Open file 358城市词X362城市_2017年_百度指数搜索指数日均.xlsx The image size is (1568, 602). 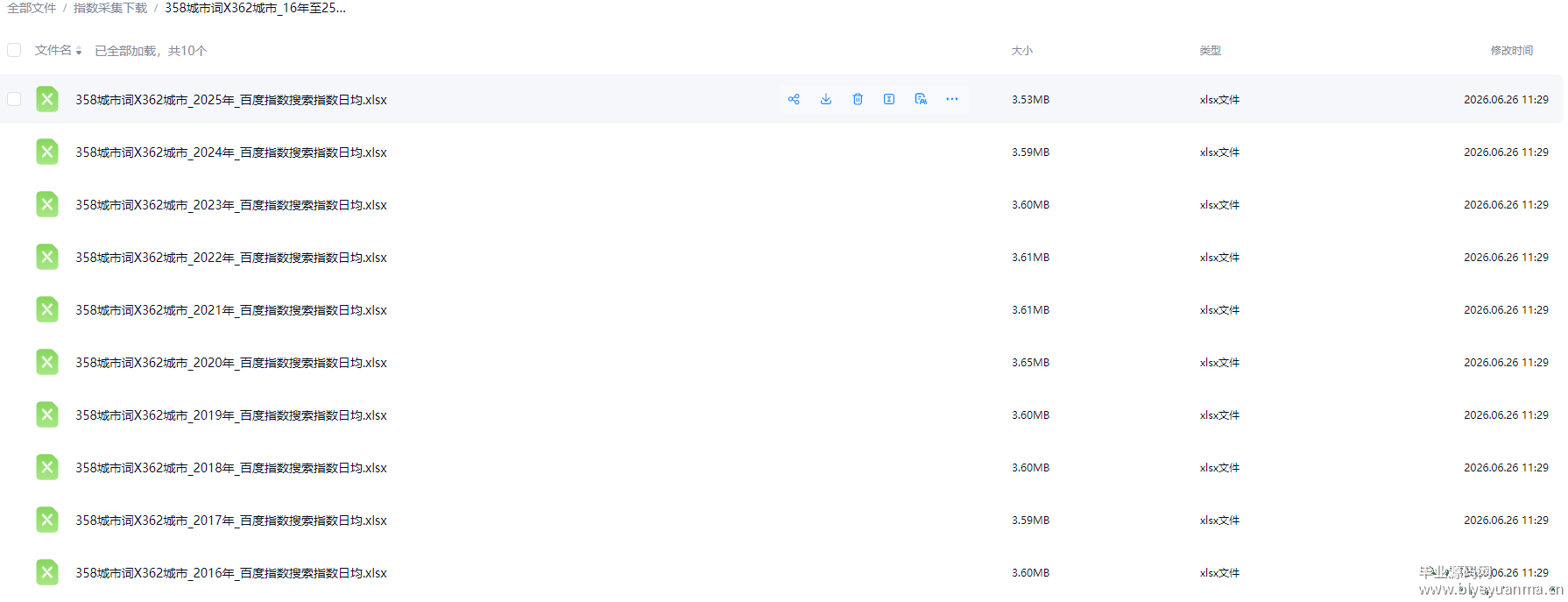pos(231,521)
